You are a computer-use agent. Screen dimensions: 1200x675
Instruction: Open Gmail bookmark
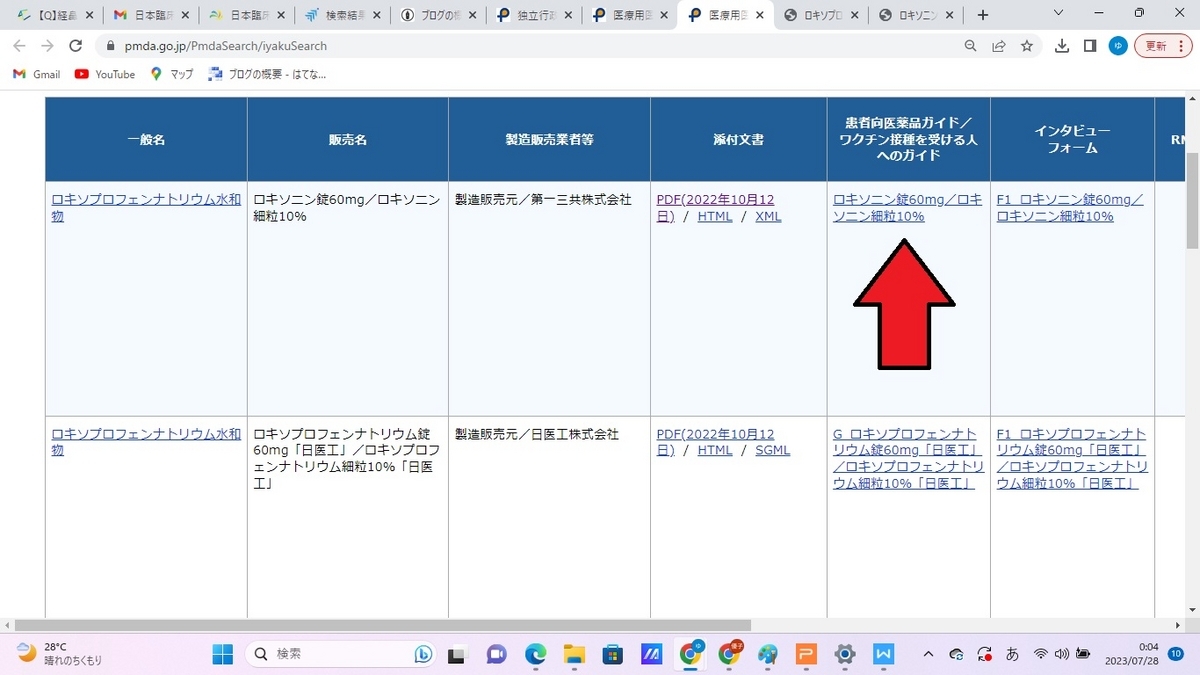(x=37, y=74)
